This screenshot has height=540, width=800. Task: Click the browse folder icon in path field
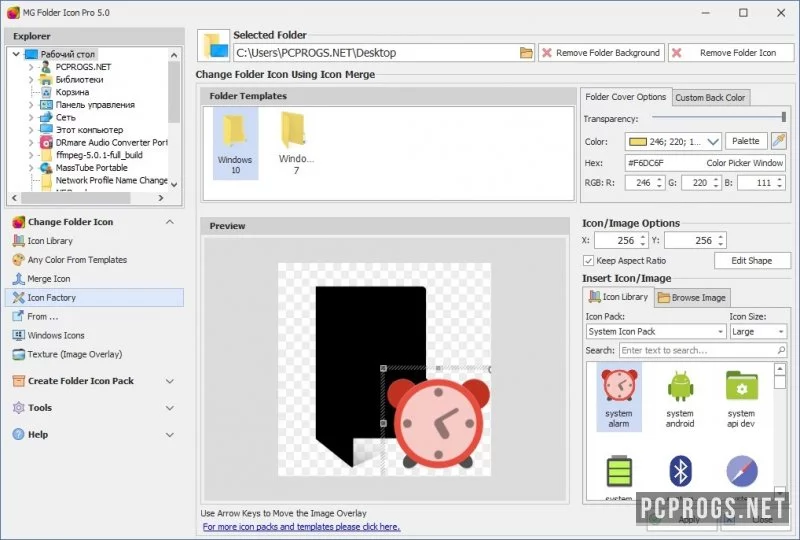click(x=526, y=53)
